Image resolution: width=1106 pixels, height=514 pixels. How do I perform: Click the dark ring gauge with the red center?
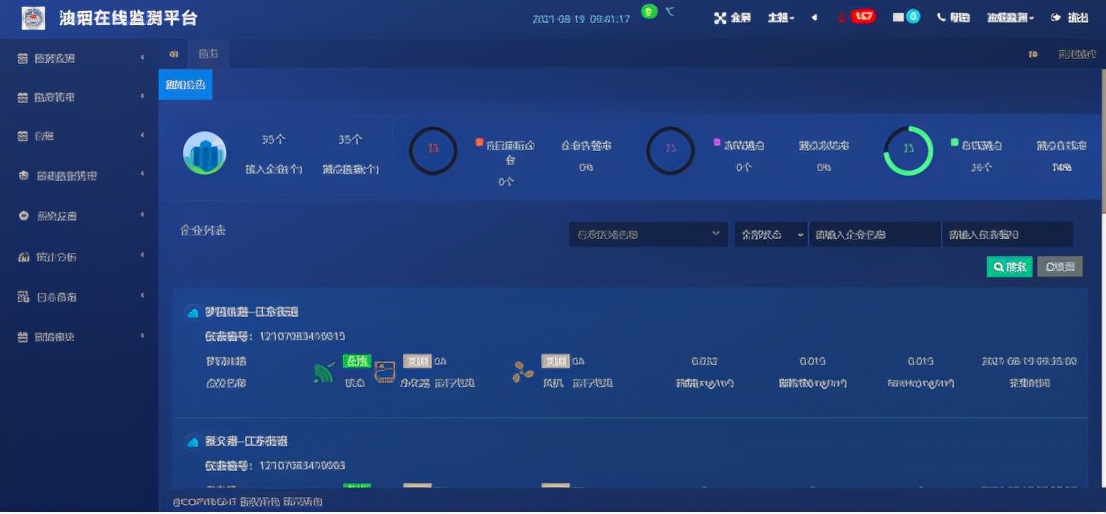(x=433, y=150)
